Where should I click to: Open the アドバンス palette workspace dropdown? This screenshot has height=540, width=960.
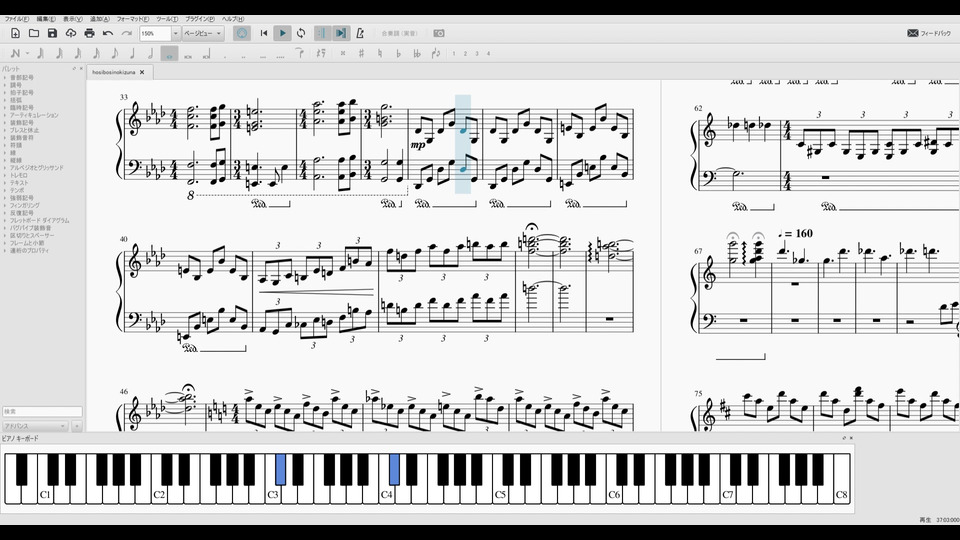pos(36,426)
